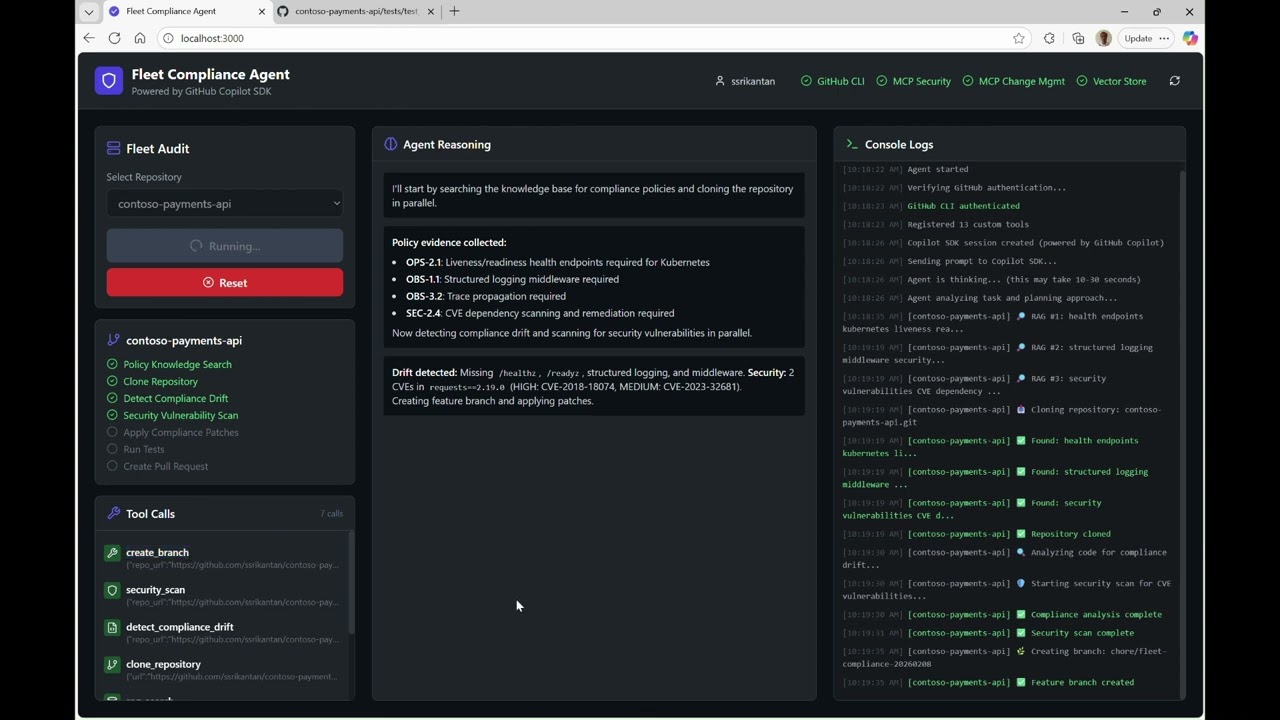Click the 'GitHub CLI authenticated' log line
The width and height of the screenshot is (1280, 720).
(931, 206)
